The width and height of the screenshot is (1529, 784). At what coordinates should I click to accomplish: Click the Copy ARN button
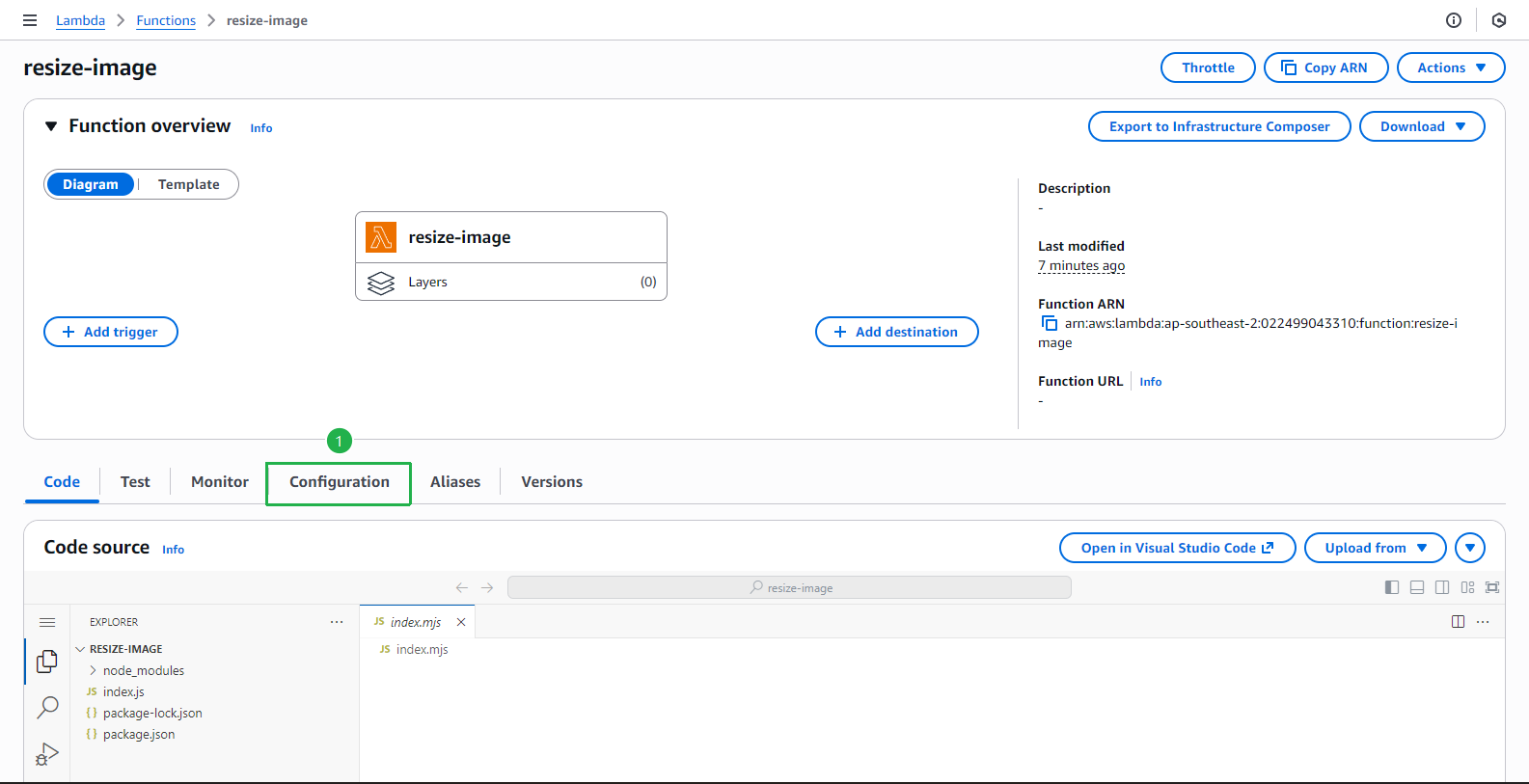(1325, 68)
